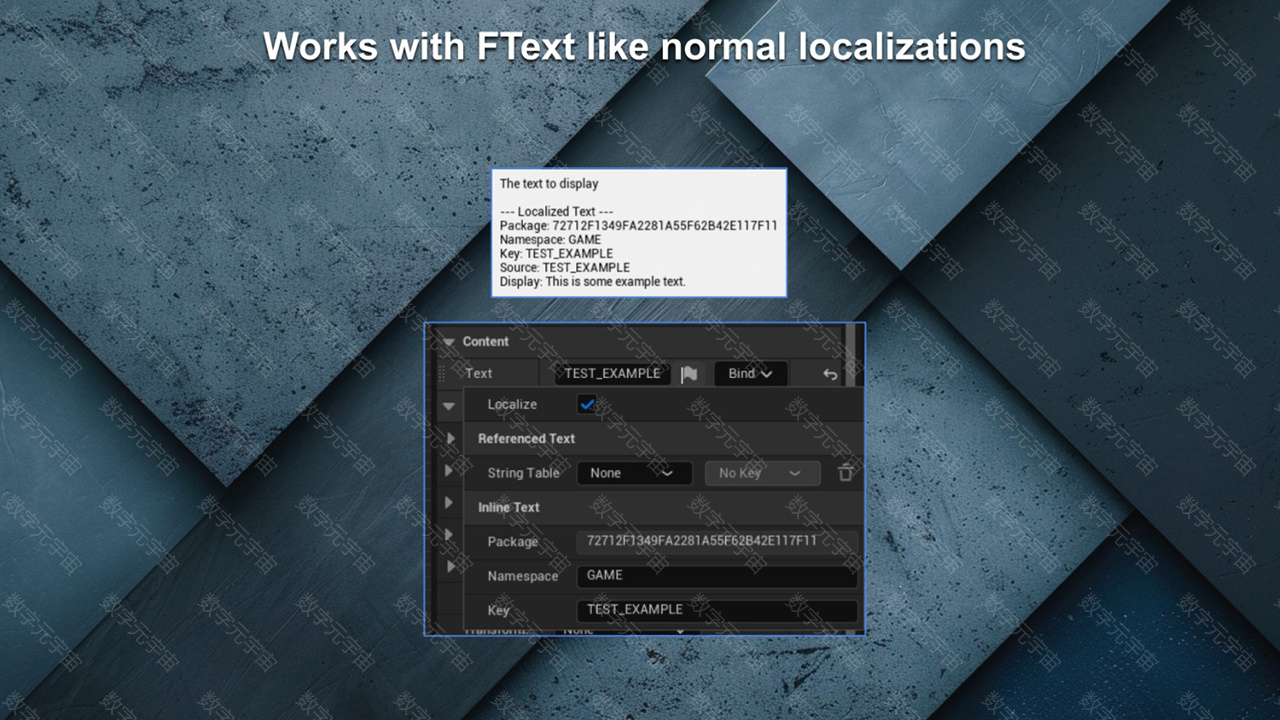Viewport: 1280px width, 720px height.
Task: Click the Referenced Text header
Action: (526, 438)
